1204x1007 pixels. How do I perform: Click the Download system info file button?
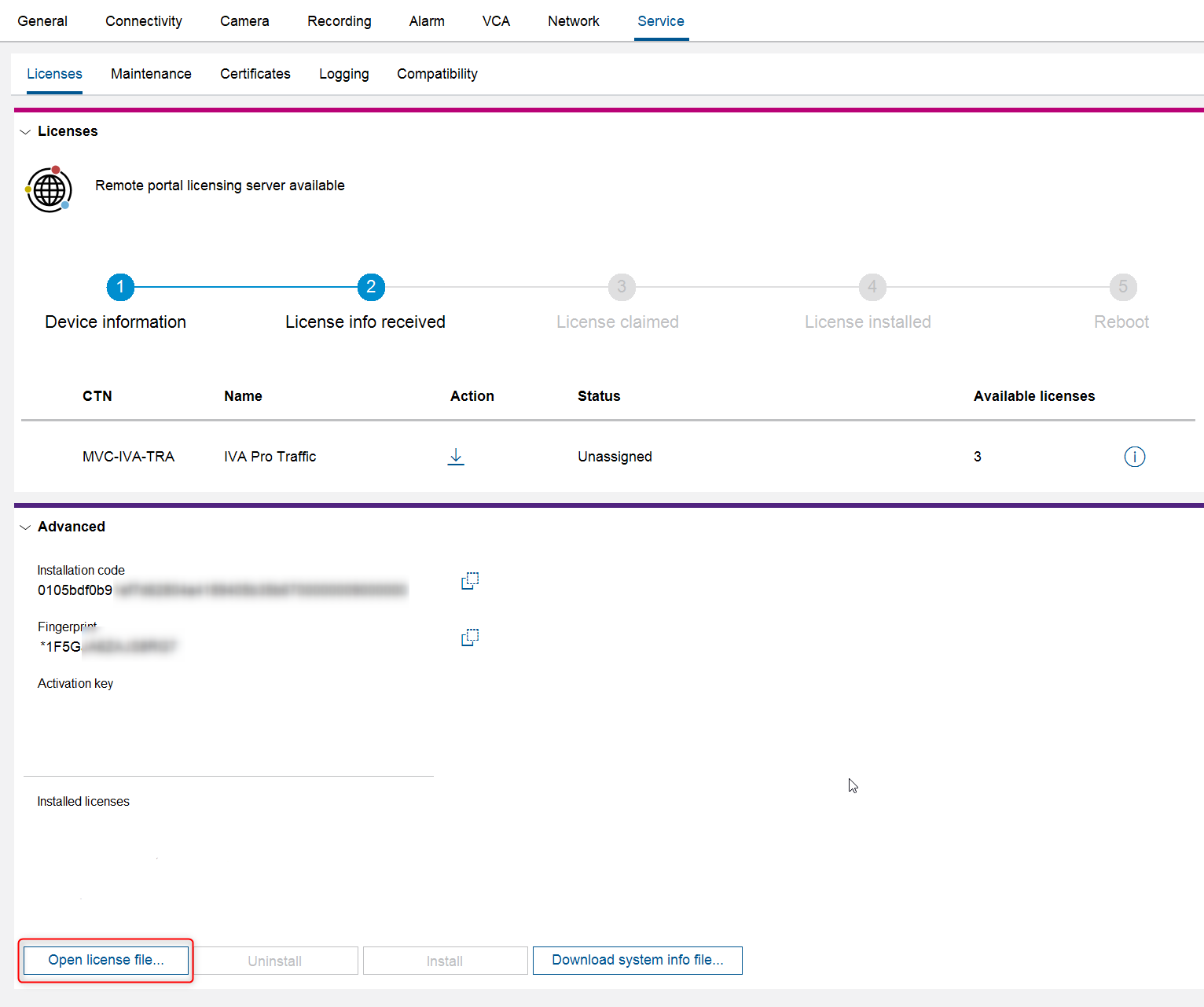(637, 960)
